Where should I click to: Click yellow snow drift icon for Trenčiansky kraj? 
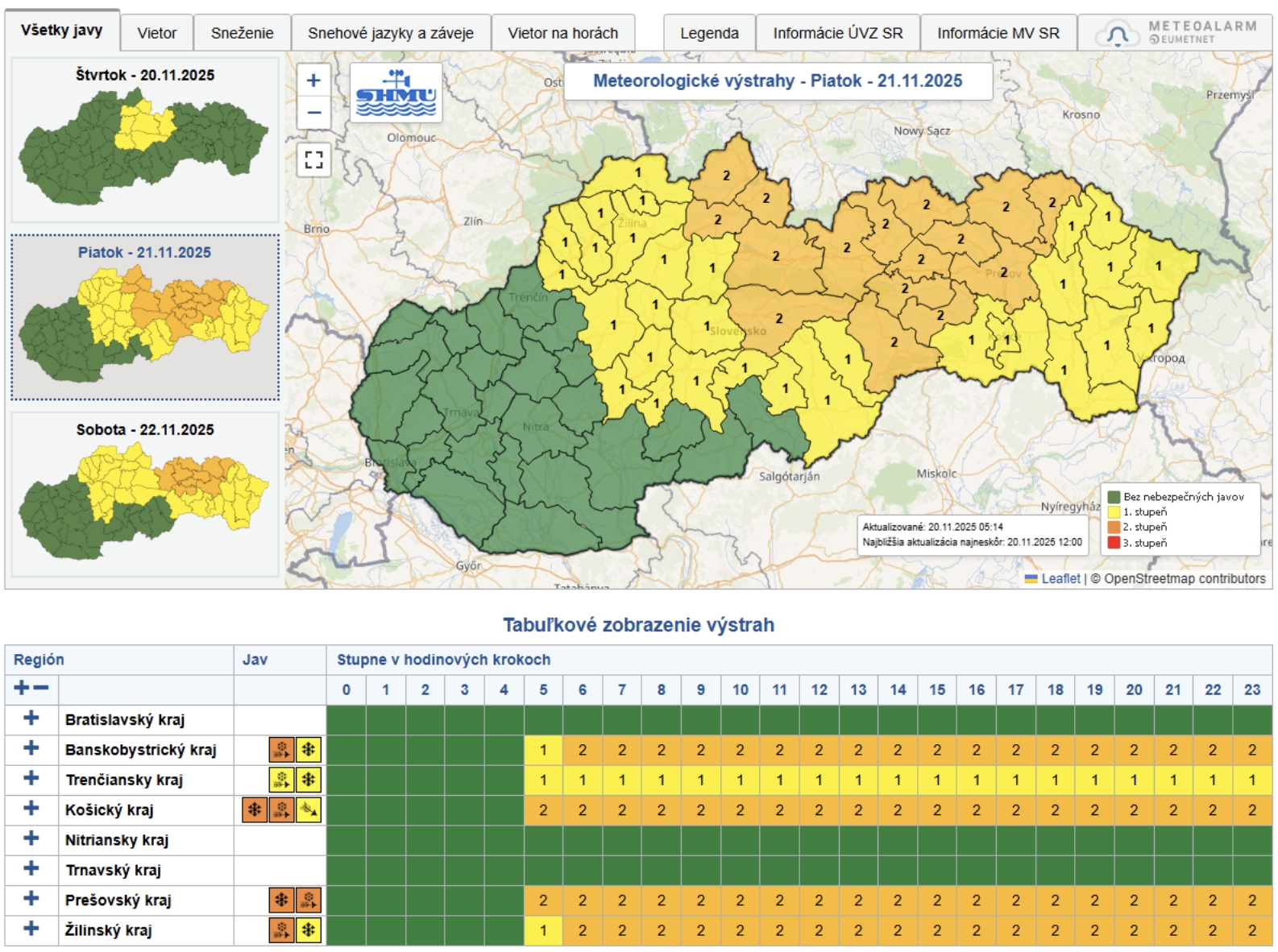(281, 780)
